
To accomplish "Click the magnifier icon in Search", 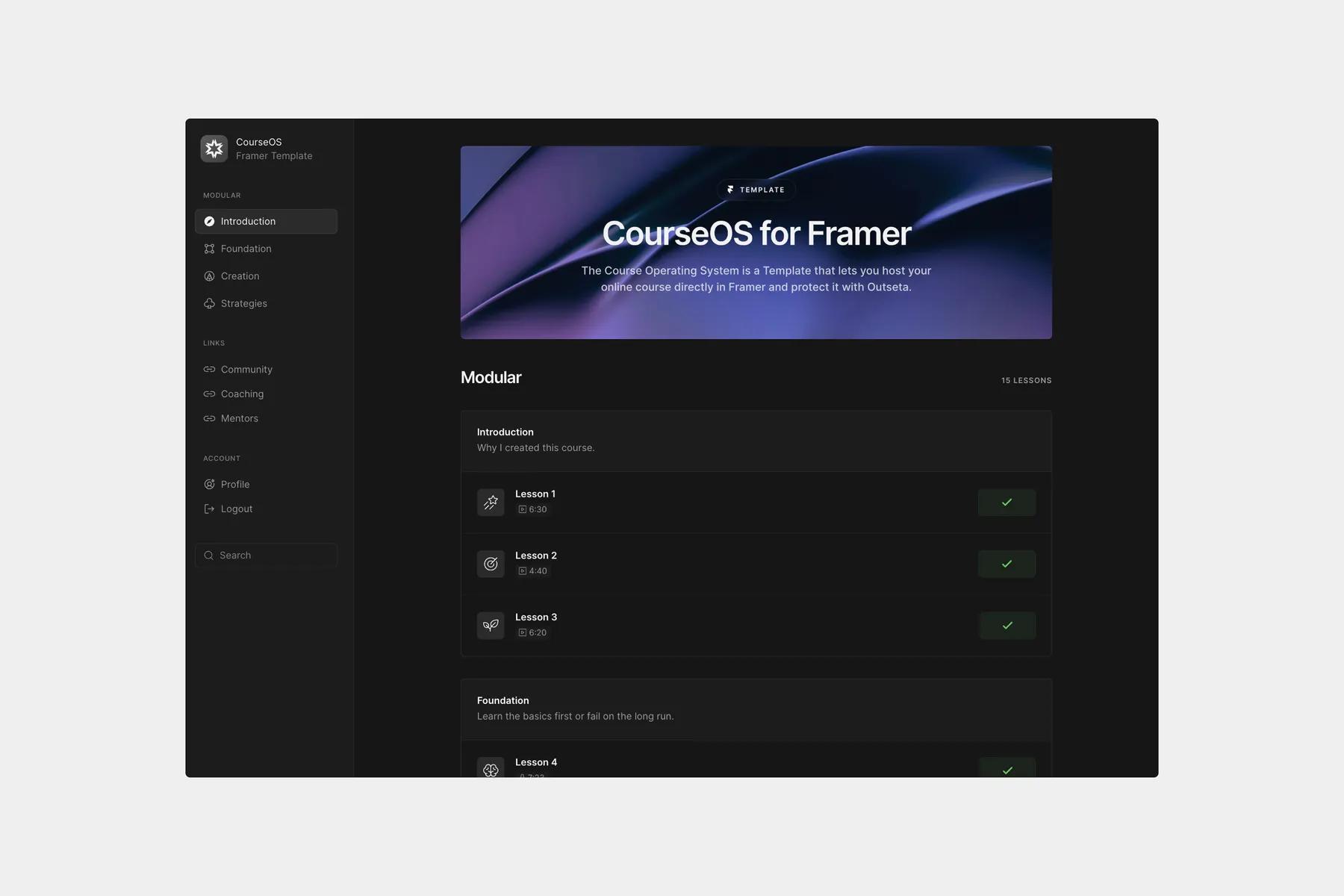I will tap(209, 556).
